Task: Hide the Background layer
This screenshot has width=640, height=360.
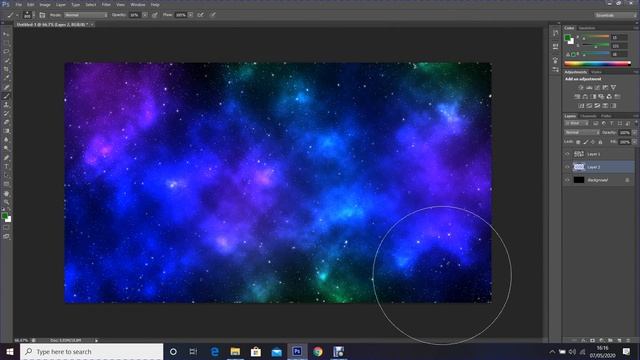Action: (x=567, y=180)
